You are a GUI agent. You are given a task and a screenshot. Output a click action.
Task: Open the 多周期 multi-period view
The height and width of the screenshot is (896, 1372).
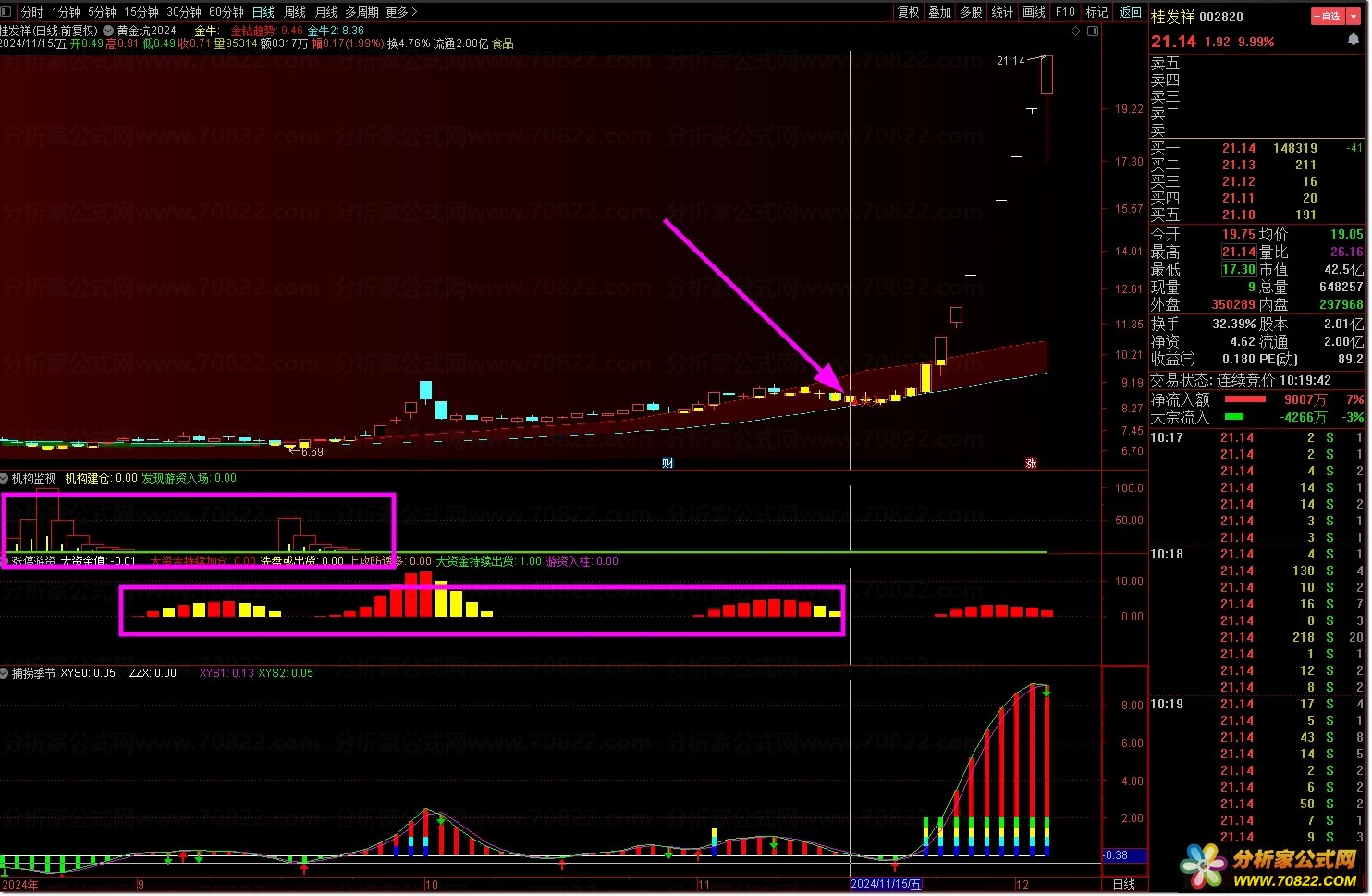(x=362, y=12)
